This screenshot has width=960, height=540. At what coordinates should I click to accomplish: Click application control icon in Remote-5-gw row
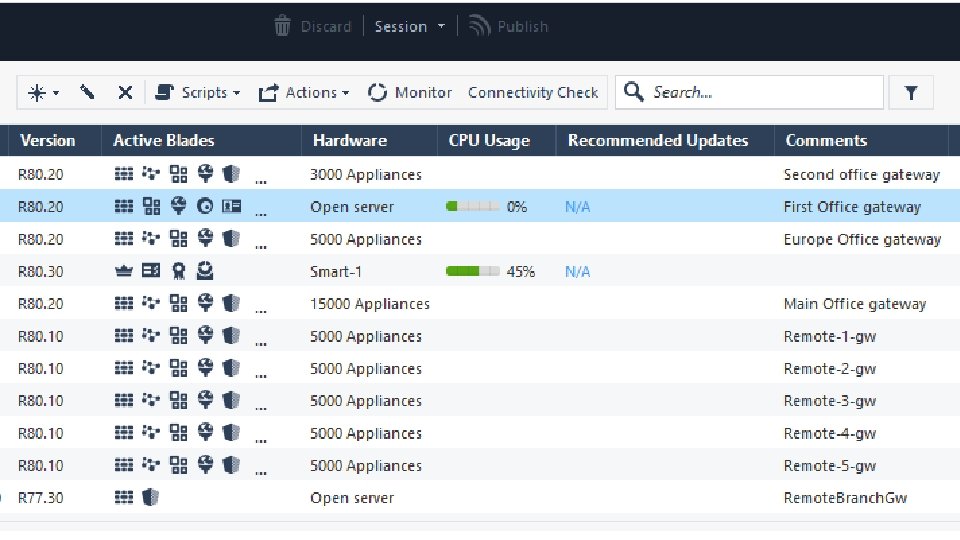pyautogui.click(x=178, y=465)
